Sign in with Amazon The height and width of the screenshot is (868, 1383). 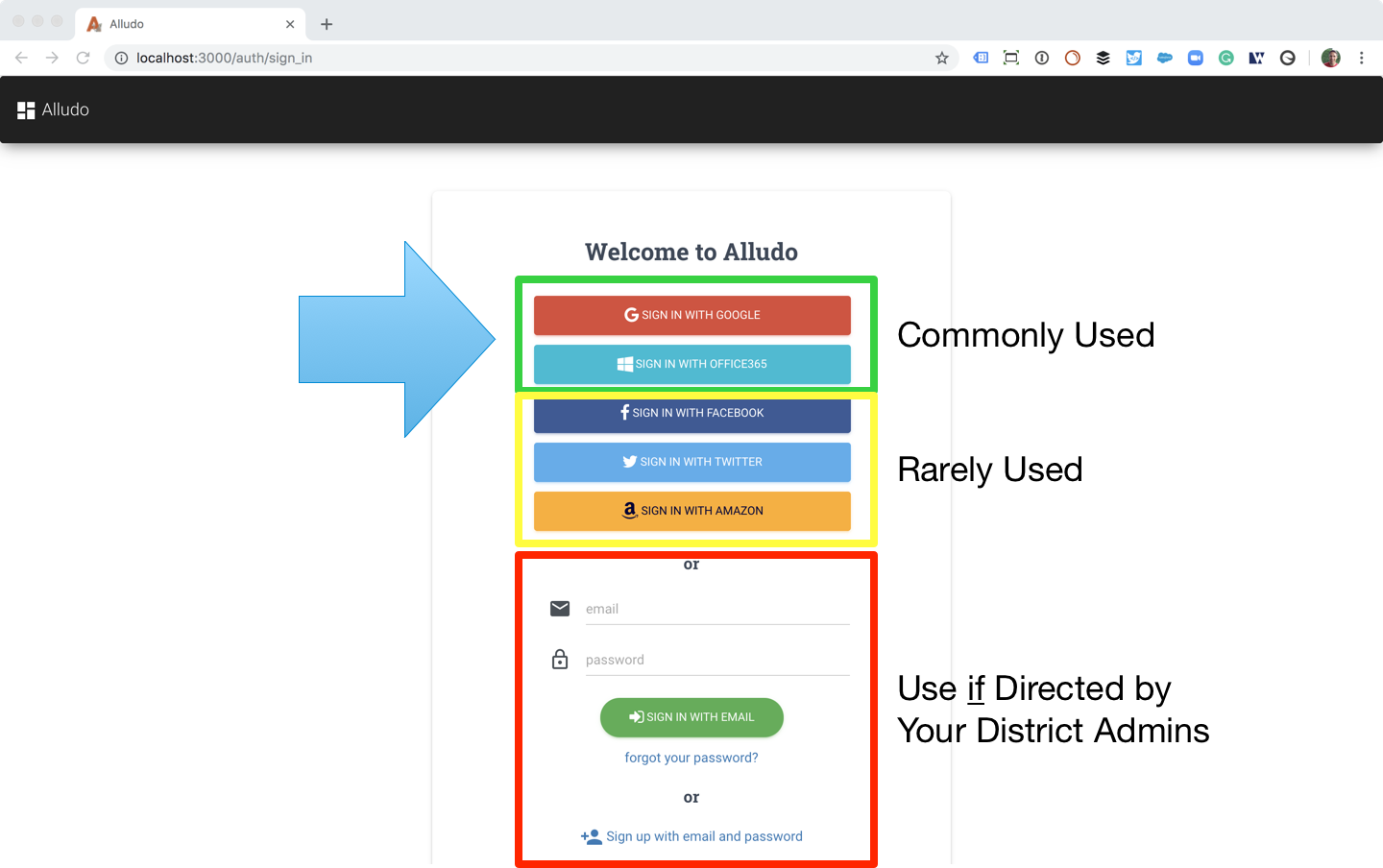coord(692,511)
